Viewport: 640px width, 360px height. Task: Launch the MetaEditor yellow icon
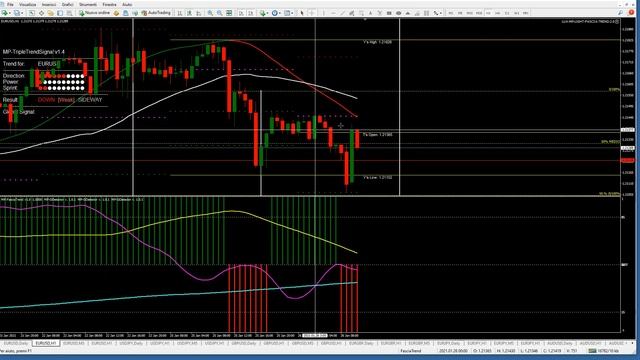pyautogui.click(x=116, y=13)
